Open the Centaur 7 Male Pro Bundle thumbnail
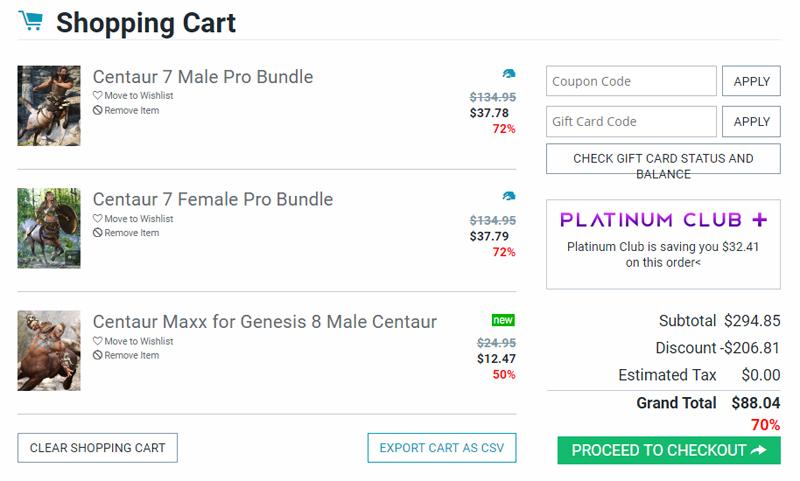800x481 pixels. point(49,106)
